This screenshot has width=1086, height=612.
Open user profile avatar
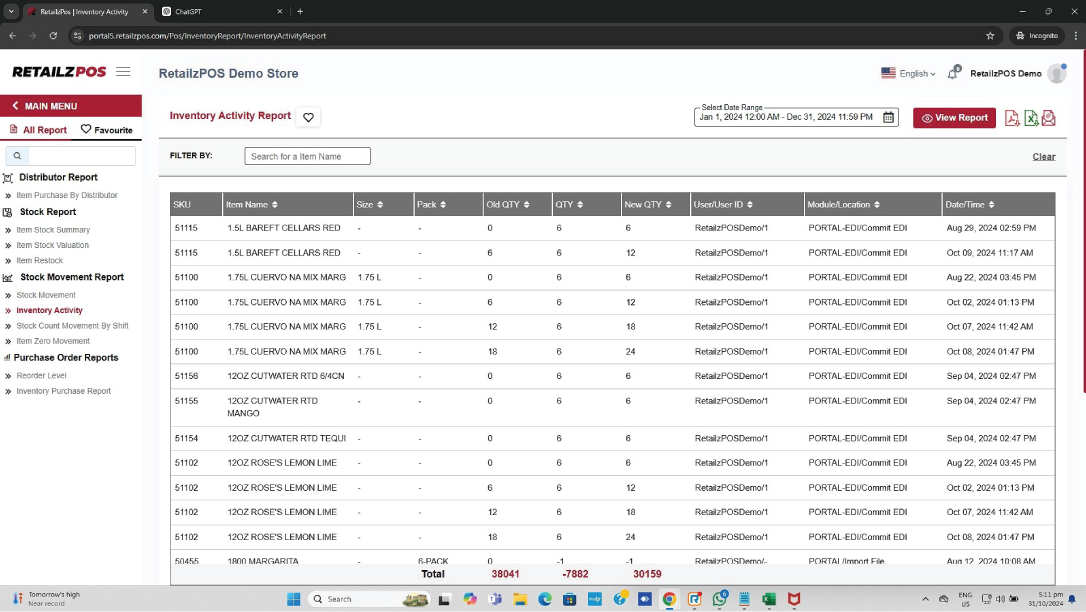point(1056,73)
